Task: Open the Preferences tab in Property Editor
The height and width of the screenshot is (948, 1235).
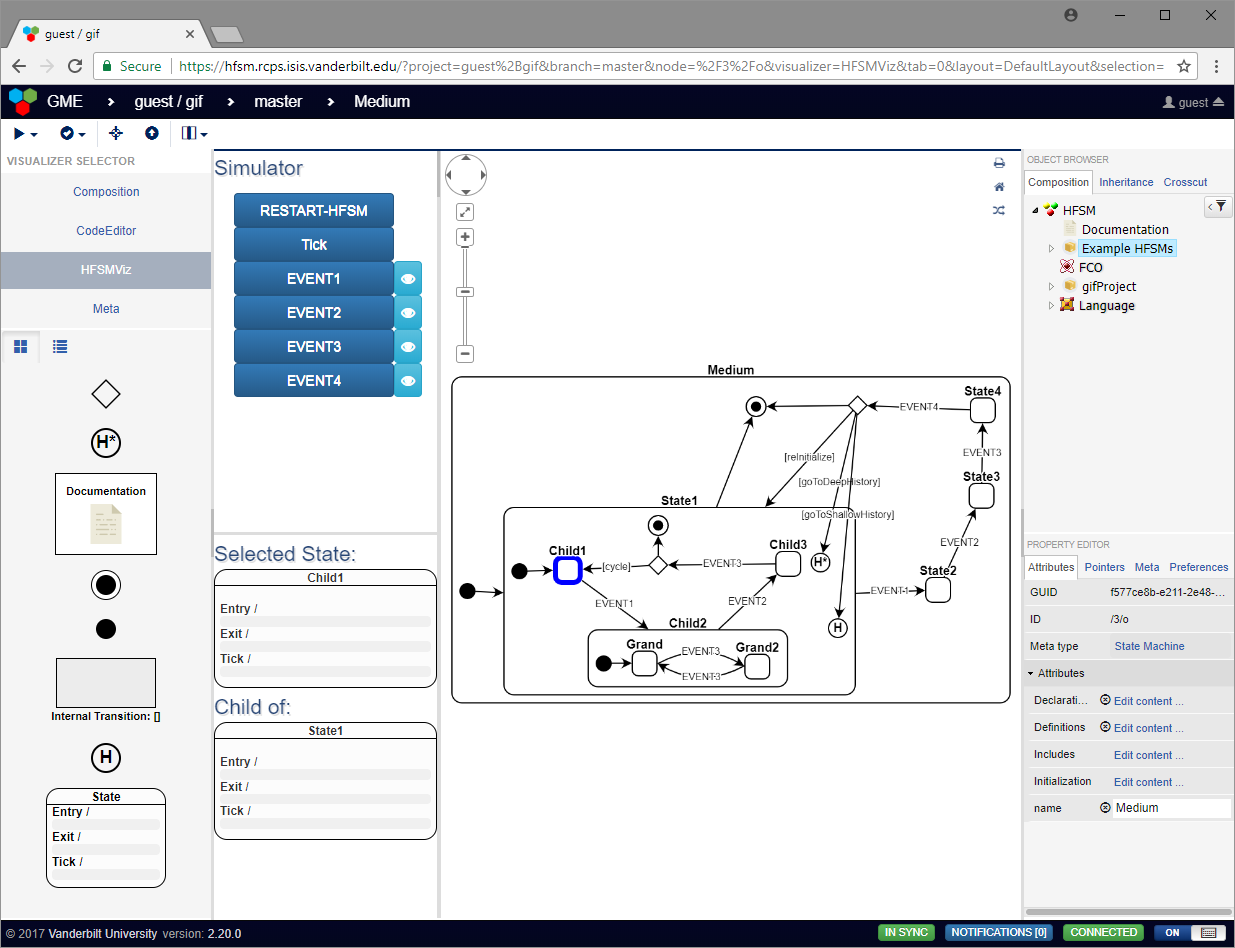Action: 1199,567
